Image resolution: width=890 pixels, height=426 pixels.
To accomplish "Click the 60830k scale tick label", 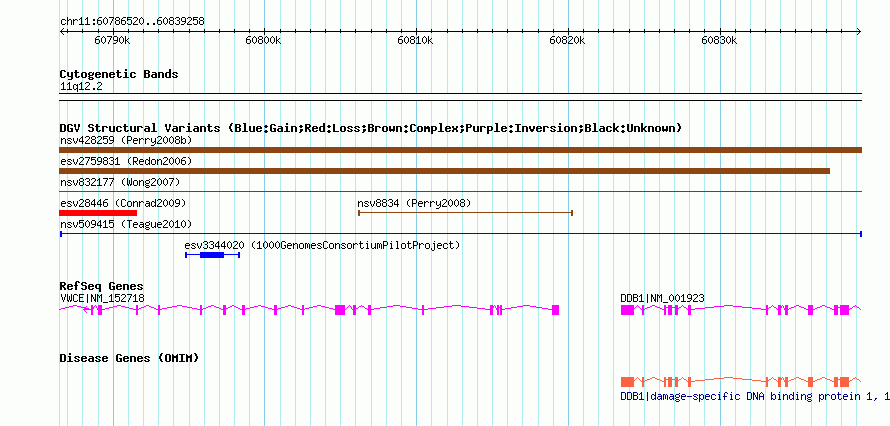I will point(719,40).
